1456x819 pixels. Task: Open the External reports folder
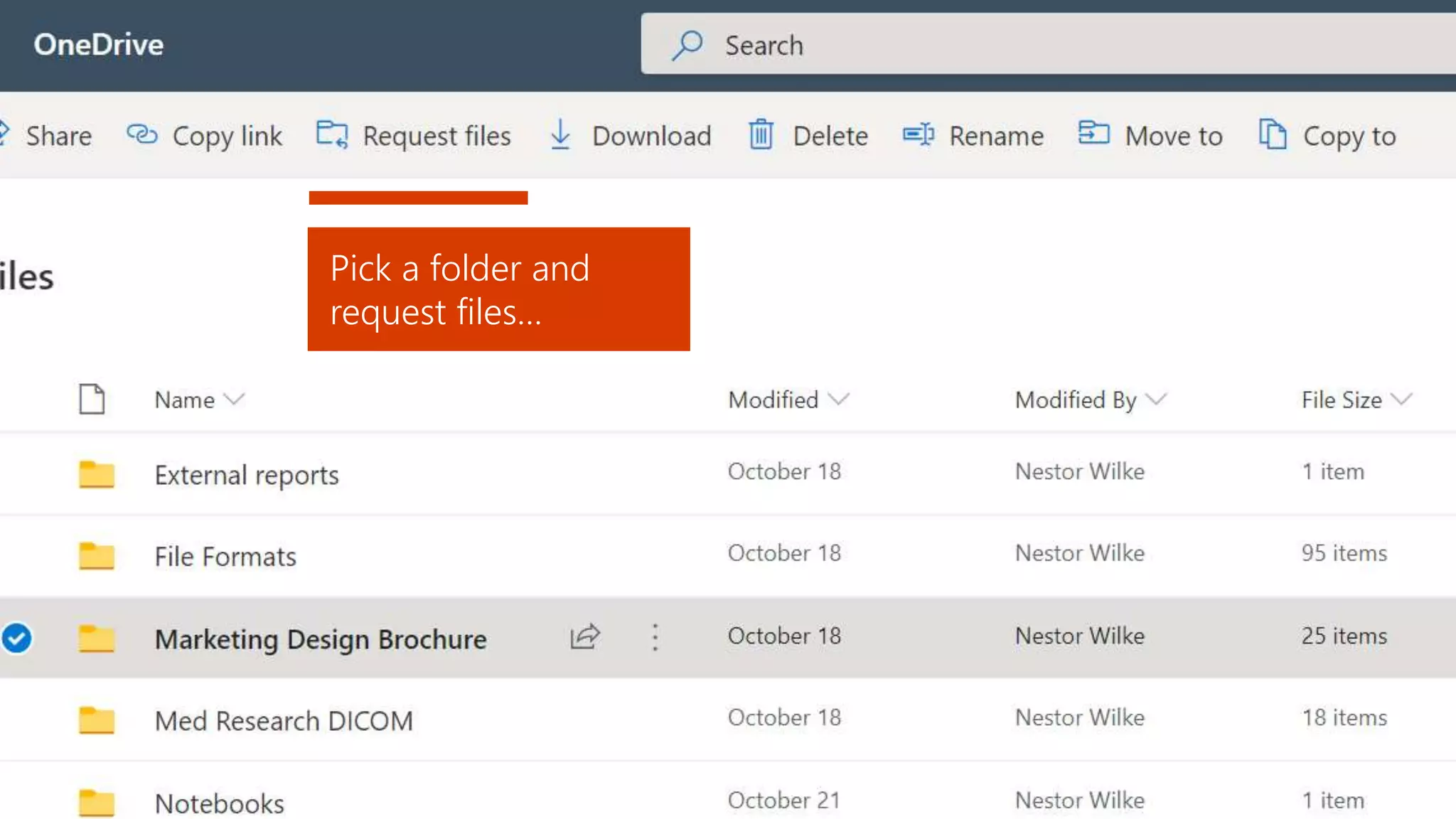click(x=247, y=475)
